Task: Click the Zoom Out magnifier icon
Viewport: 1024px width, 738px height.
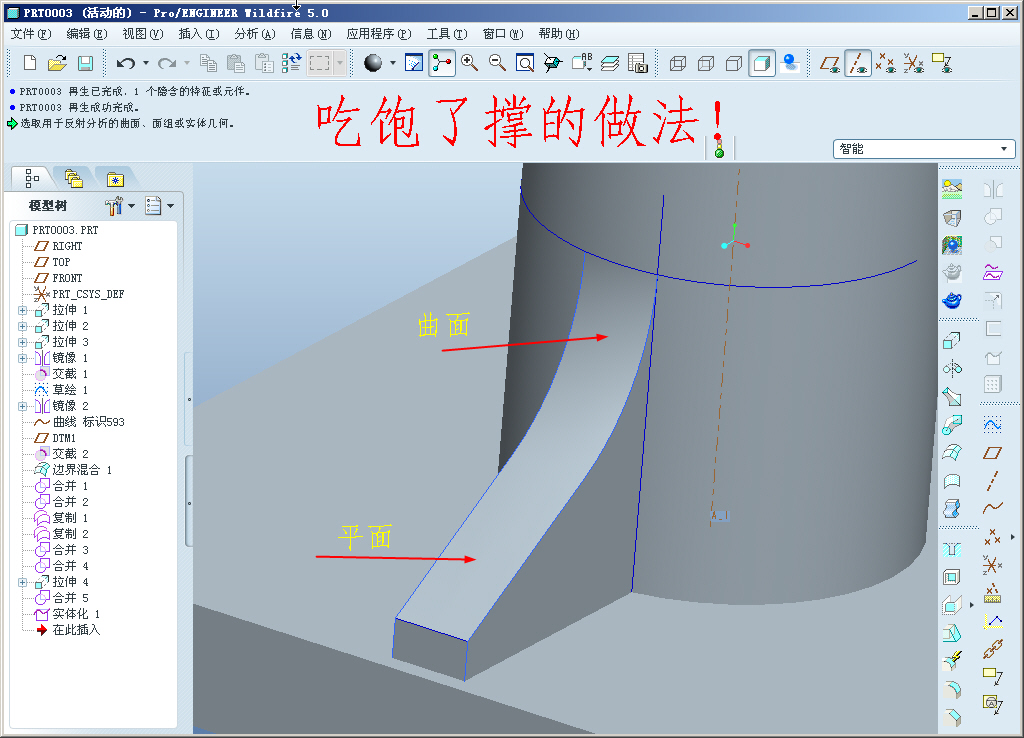Action: [x=498, y=63]
